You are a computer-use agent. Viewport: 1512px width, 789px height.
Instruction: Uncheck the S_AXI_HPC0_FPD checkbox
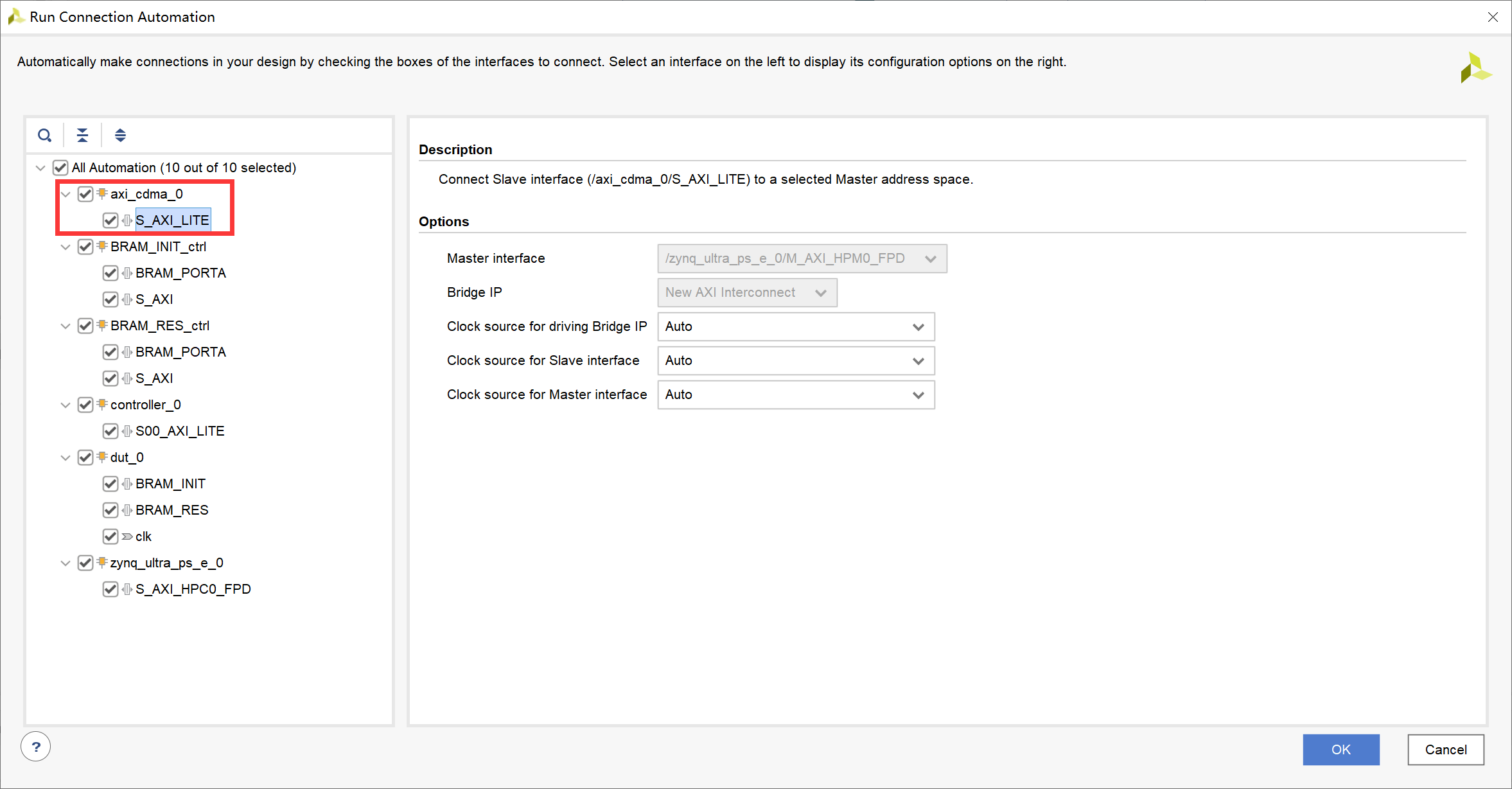(x=110, y=589)
